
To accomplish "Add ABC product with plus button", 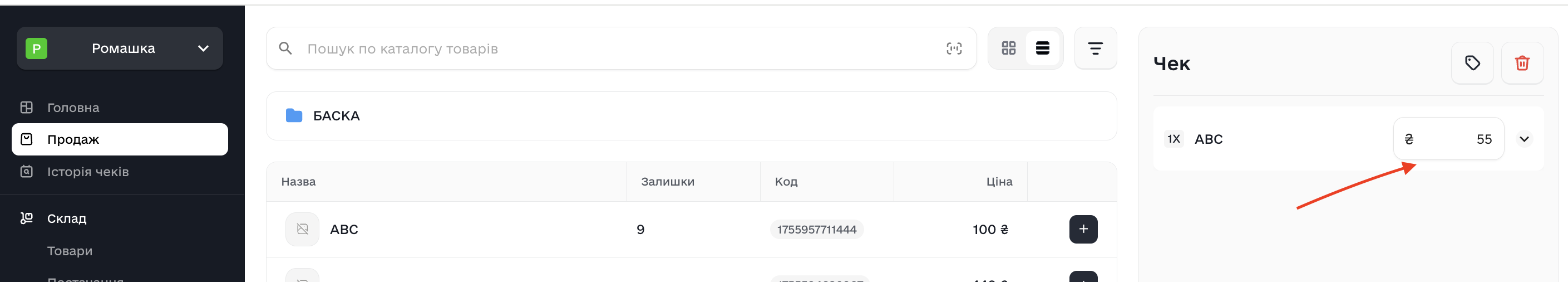I will coord(1083,229).
